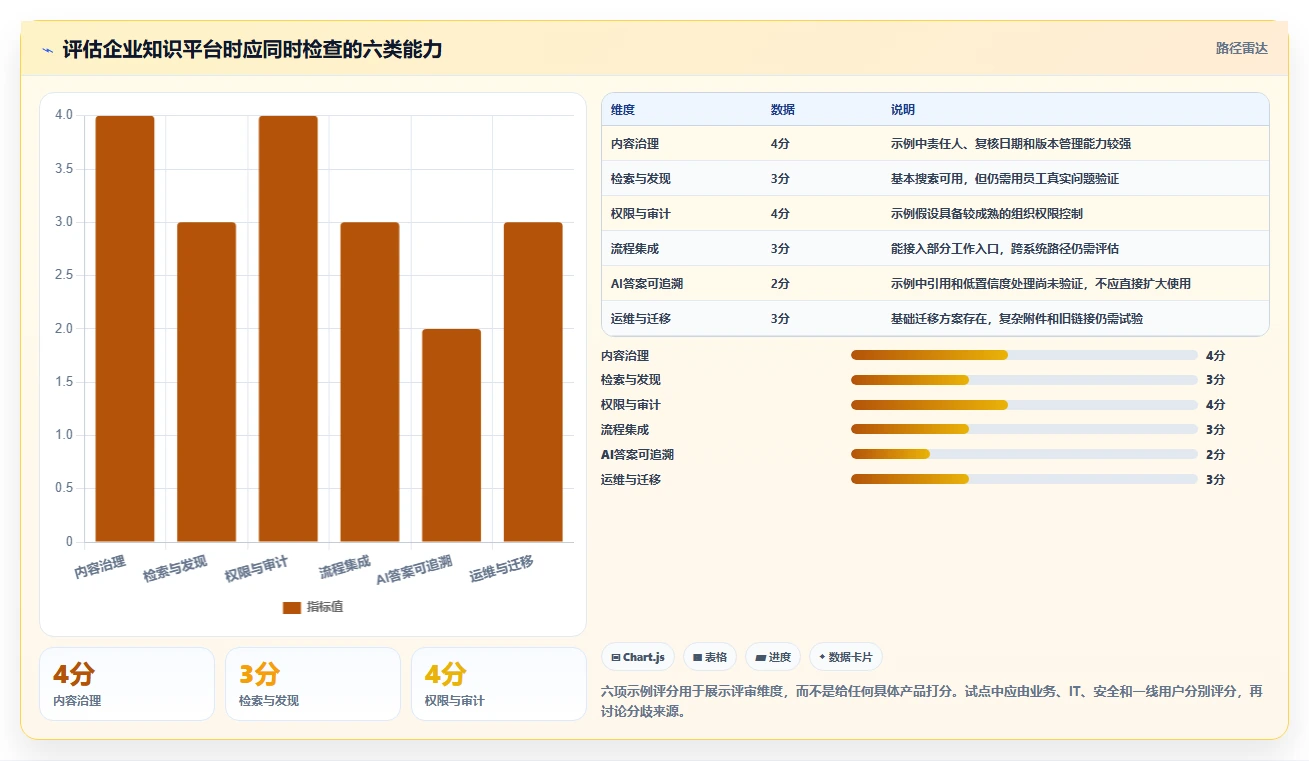Open the 3分 检索与发现 data card
The height and width of the screenshot is (761, 1309).
(x=313, y=684)
